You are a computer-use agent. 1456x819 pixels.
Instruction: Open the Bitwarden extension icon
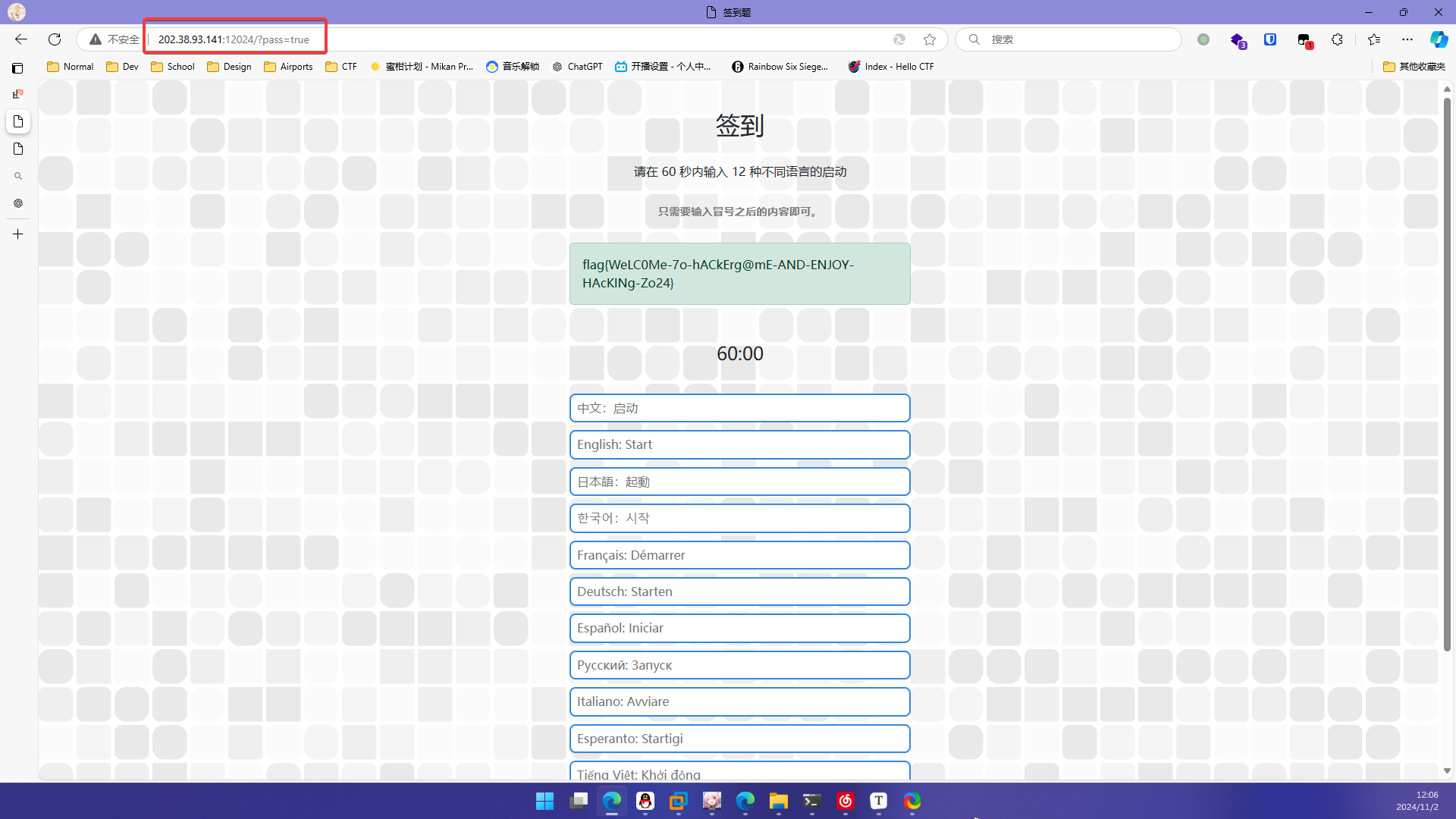pyautogui.click(x=1270, y=39)
